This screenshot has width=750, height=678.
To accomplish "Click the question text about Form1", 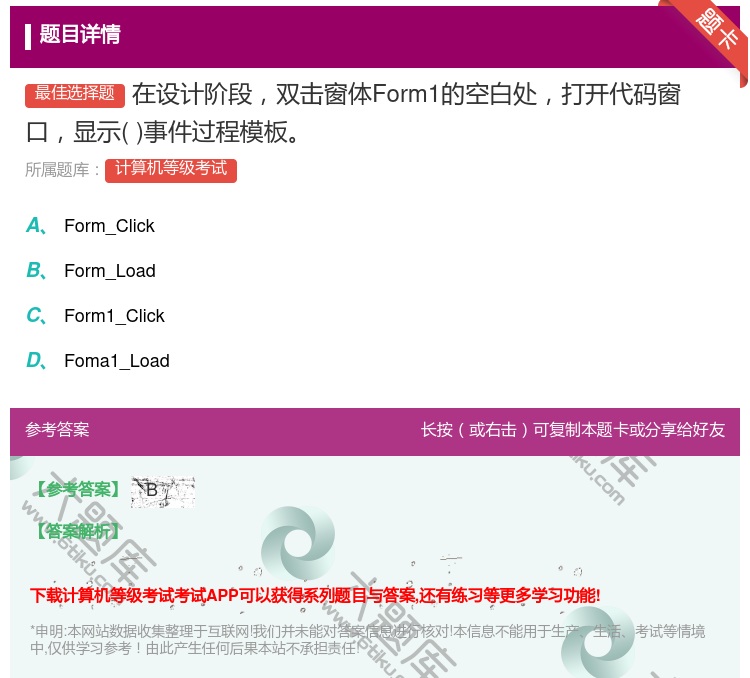I will point(353,113).
